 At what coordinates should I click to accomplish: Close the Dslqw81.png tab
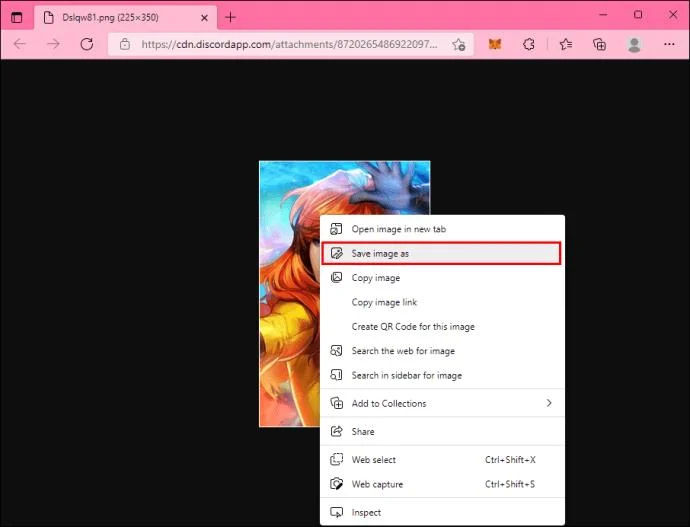[204, 18]
